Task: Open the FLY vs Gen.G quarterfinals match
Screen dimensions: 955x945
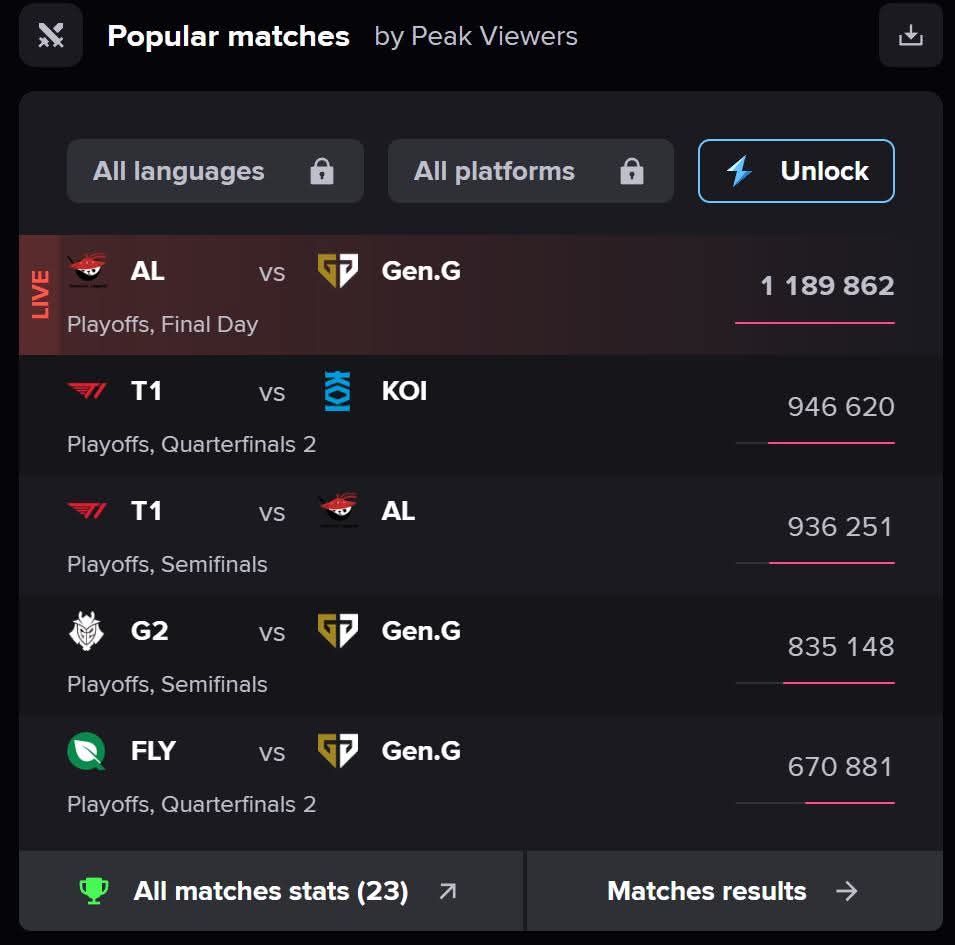Action: [400, 776]
